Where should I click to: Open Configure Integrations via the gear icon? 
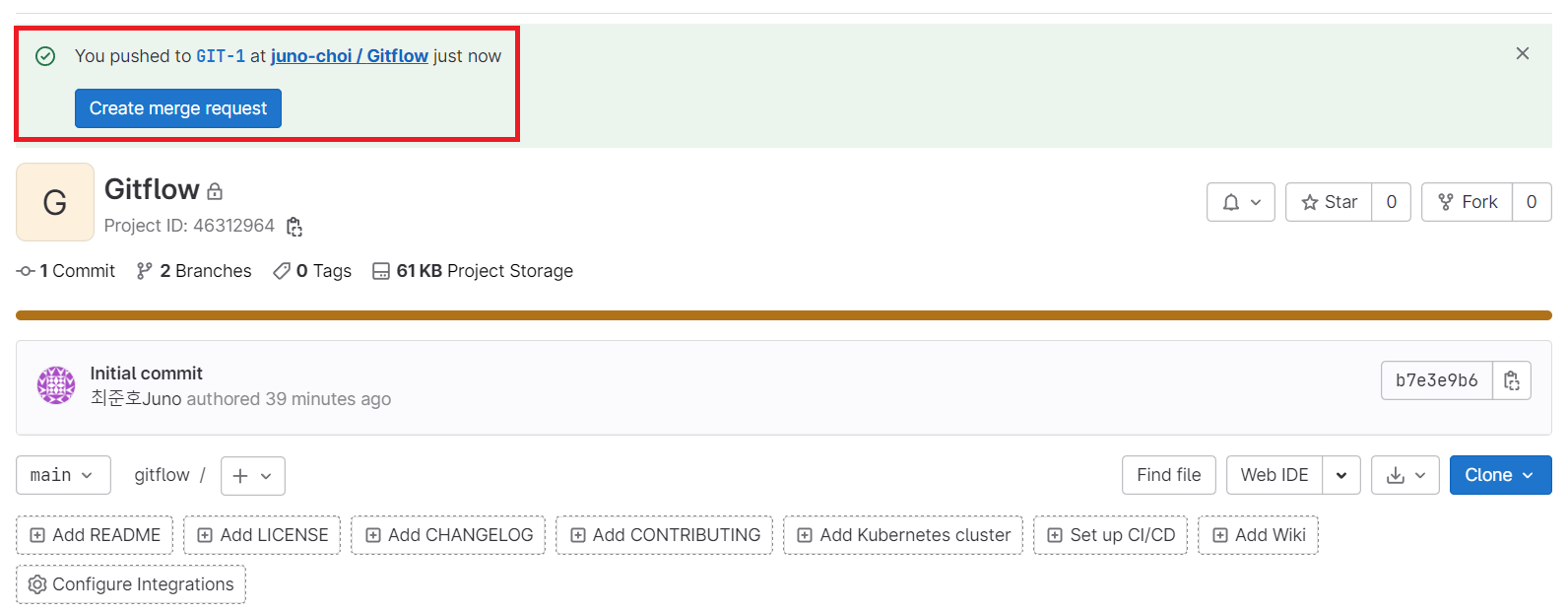[x=37, y=584]
